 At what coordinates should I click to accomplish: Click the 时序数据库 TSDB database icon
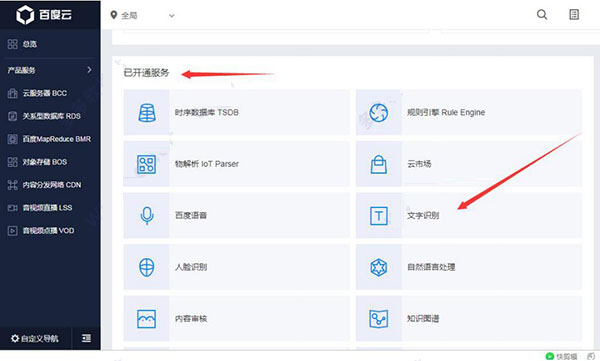tap(147, 113)
